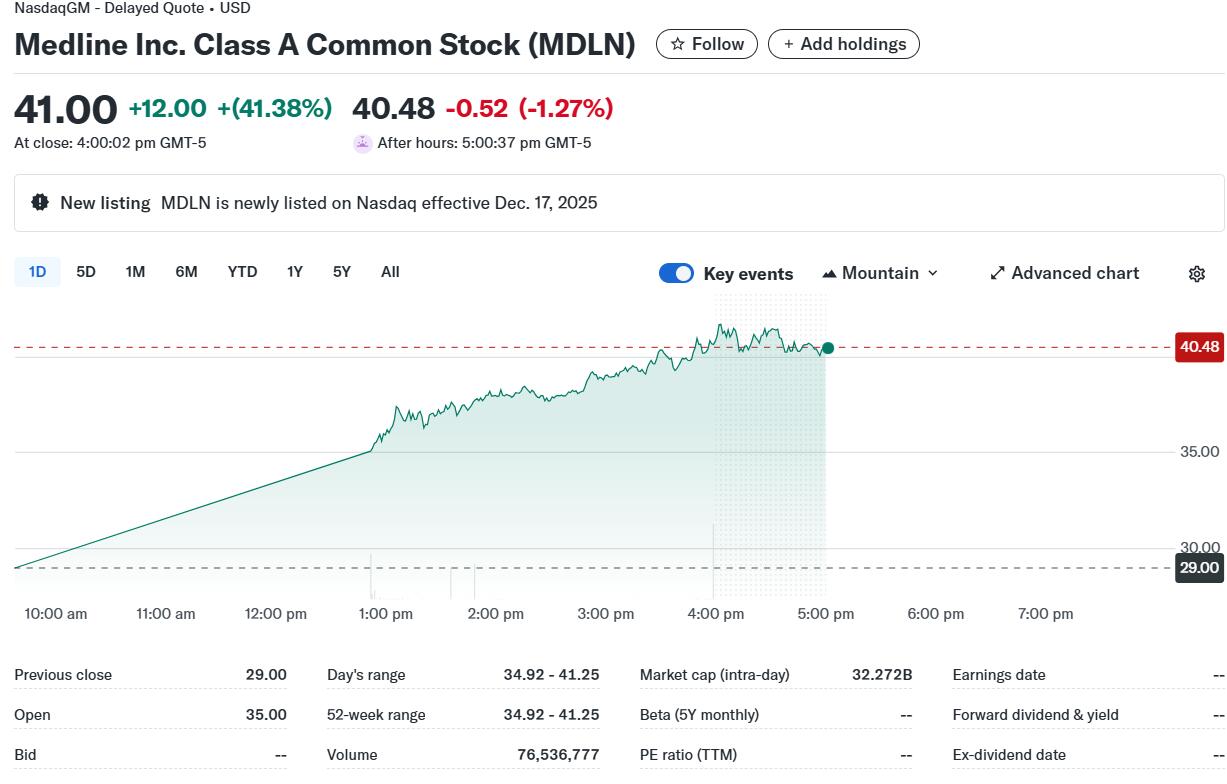Click the 29.00 previous close marker
Screen dimensions: 1227x784
click(1199, 568)
